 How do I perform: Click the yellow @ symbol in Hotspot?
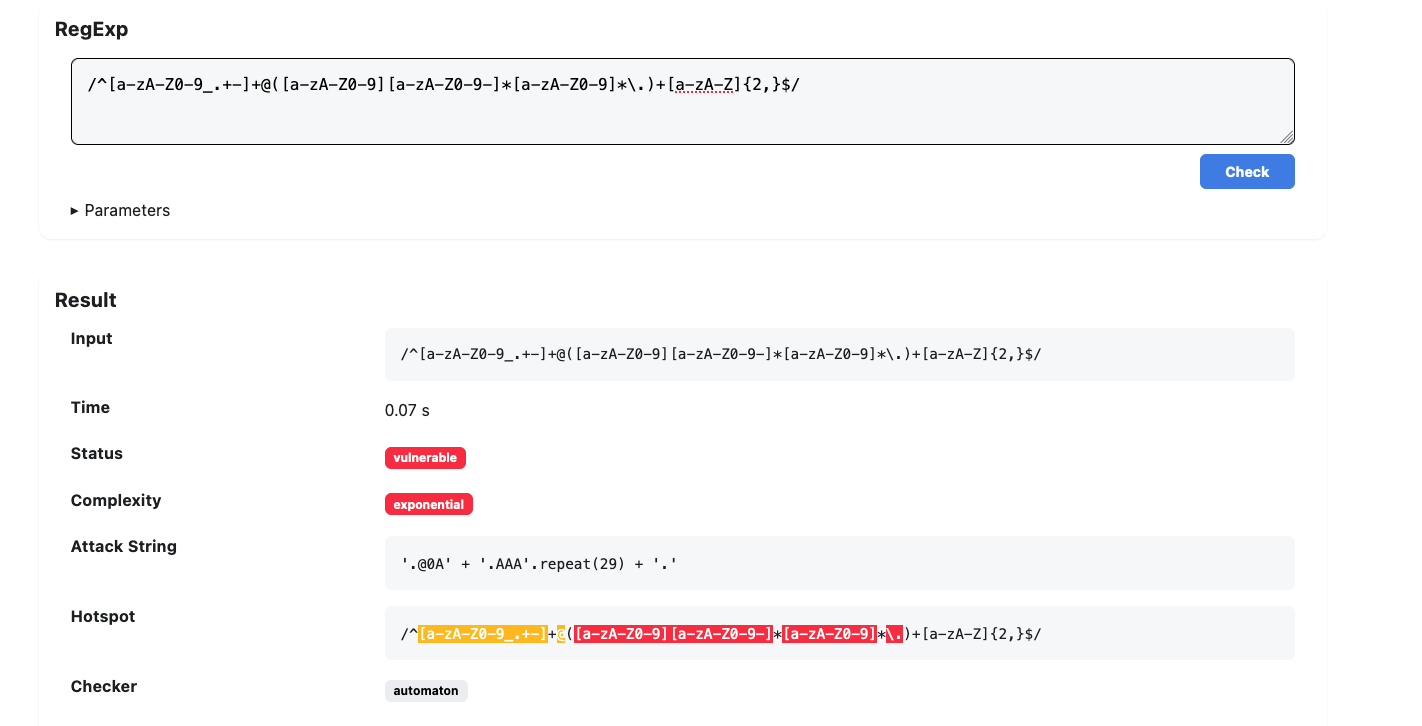tap(561, 634)
